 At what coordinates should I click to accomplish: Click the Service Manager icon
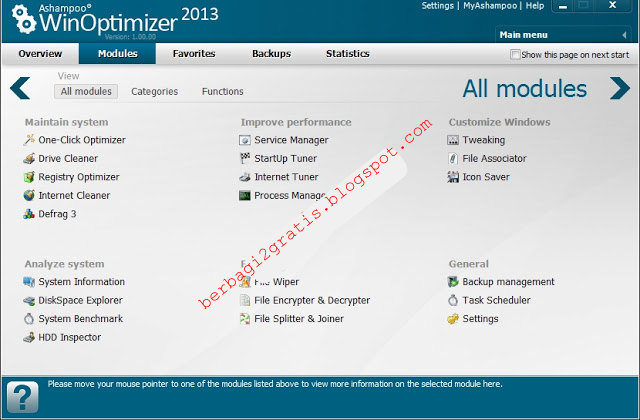245,140
